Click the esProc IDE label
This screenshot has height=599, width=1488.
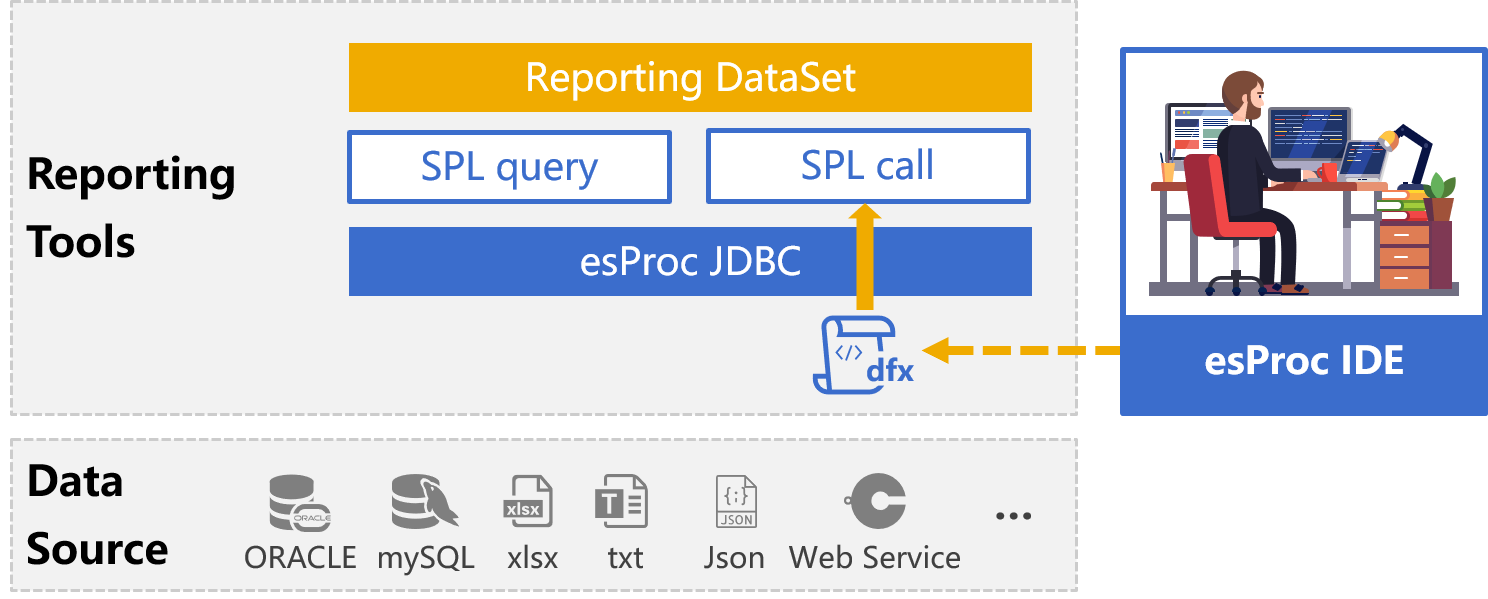tap(1304, 360)
